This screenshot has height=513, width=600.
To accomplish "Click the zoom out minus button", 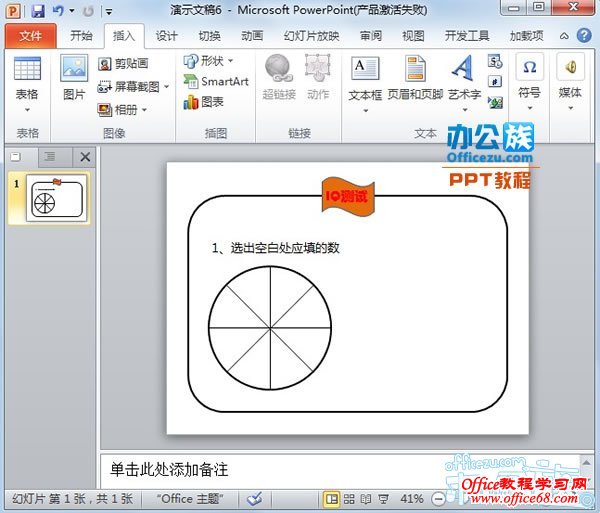I will [436, 498].
